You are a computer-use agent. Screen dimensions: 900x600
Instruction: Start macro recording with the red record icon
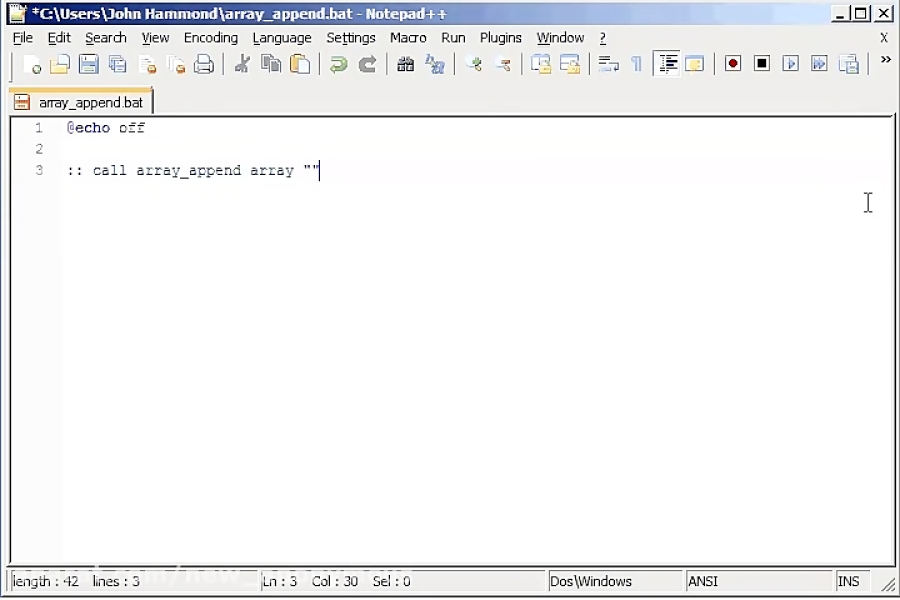732,63
